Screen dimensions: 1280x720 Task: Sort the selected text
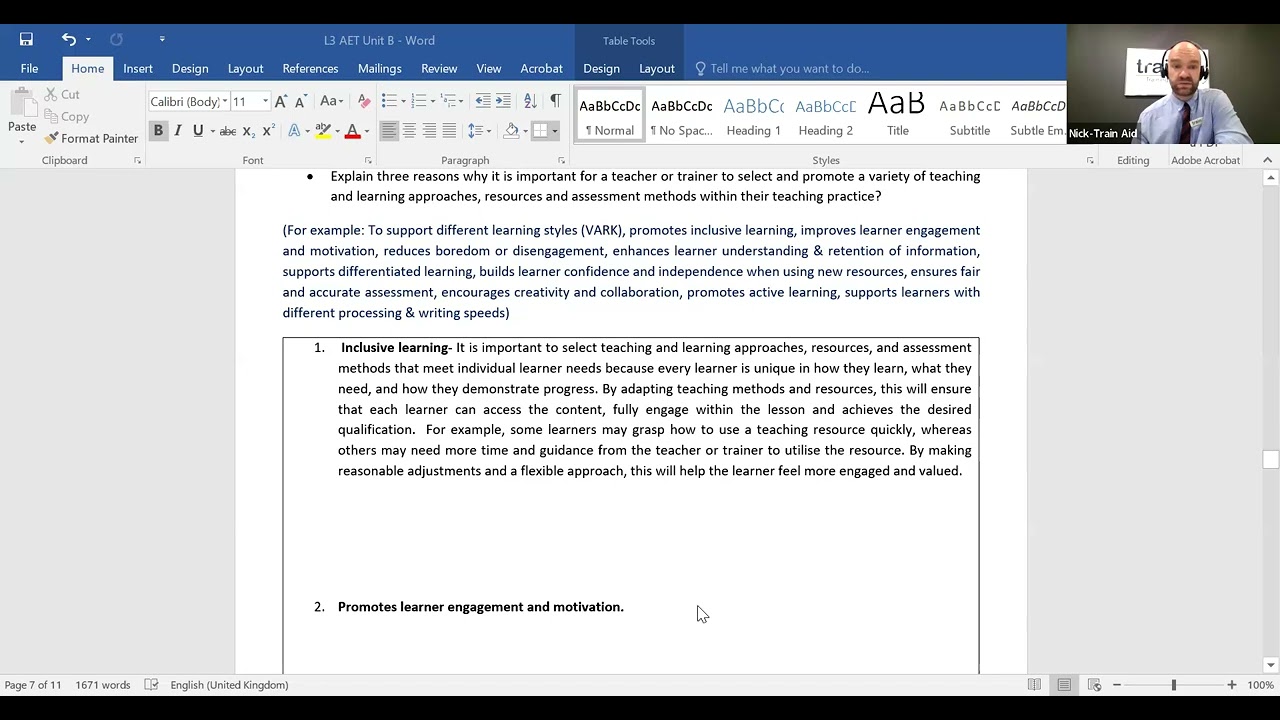tap(530, 101)
